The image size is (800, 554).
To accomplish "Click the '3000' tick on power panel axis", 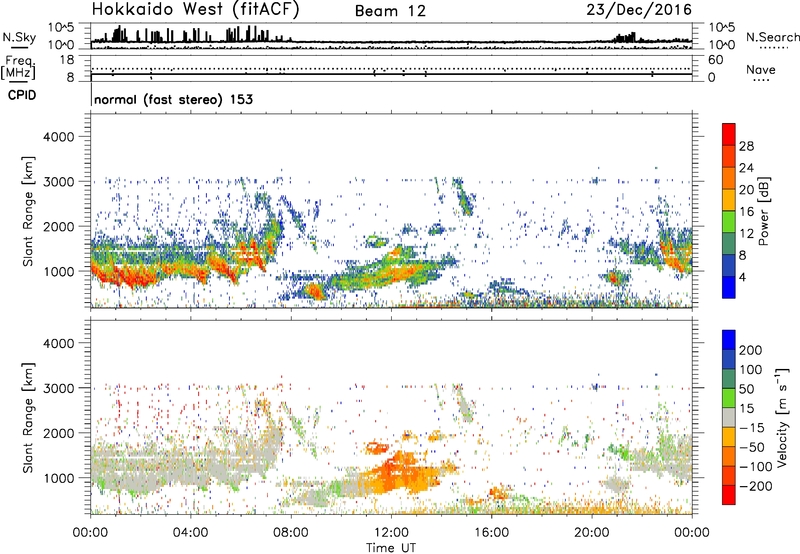I will pos(58,182).
